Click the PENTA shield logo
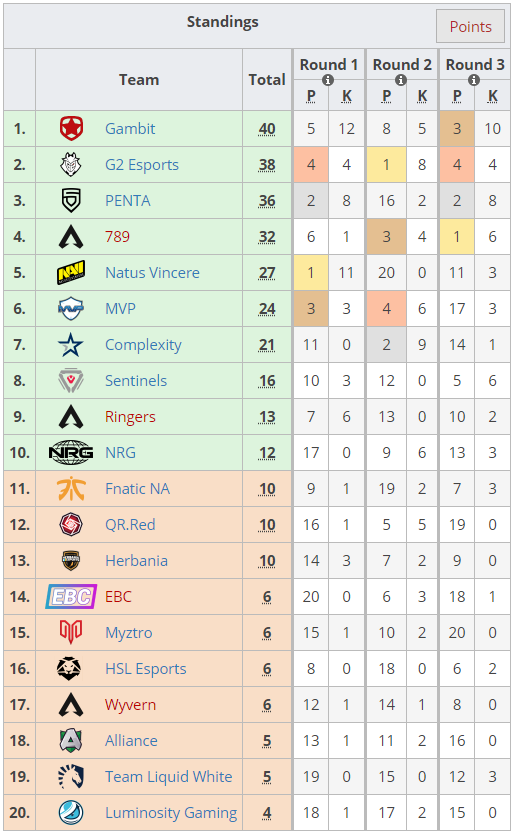Screen dimensions: 516x831 (x=71, y=201)
